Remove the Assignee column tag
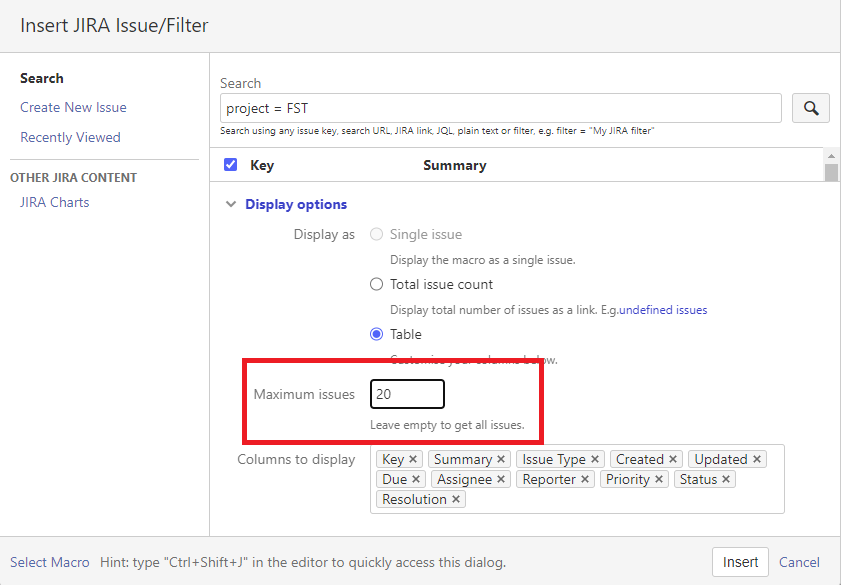841x585 pixels. point(500,479)
